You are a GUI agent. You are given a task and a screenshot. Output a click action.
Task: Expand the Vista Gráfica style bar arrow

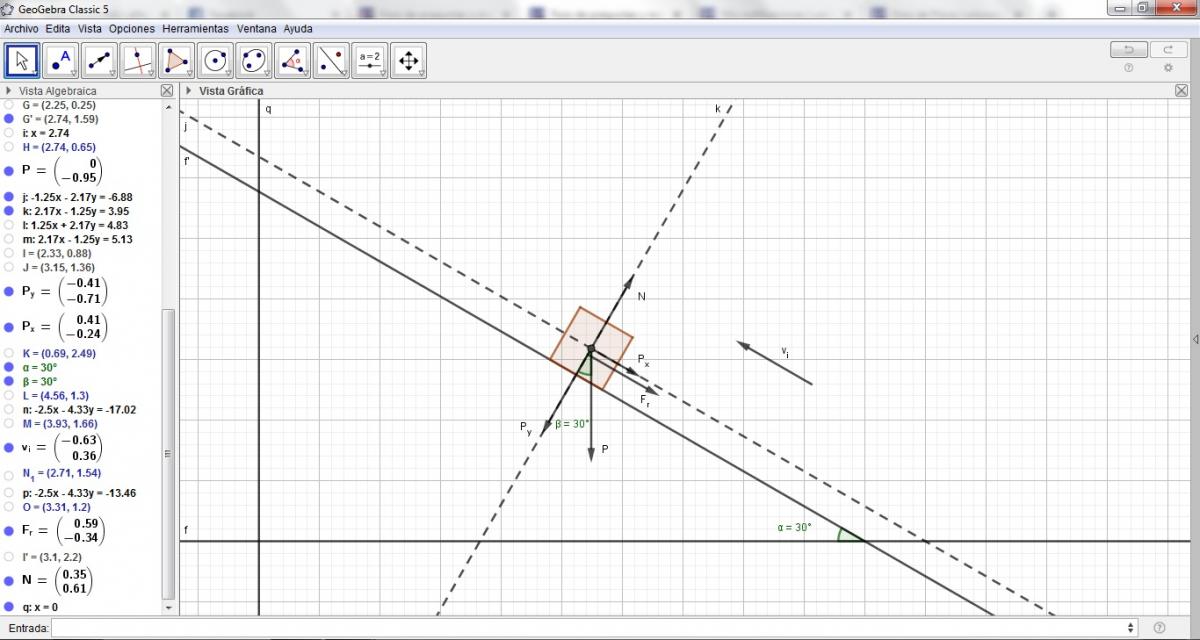[189, 91]
